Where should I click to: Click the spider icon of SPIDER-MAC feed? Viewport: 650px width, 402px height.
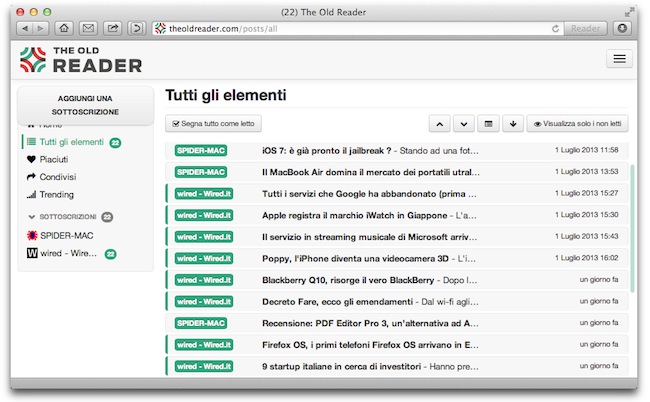coord(32,235)
